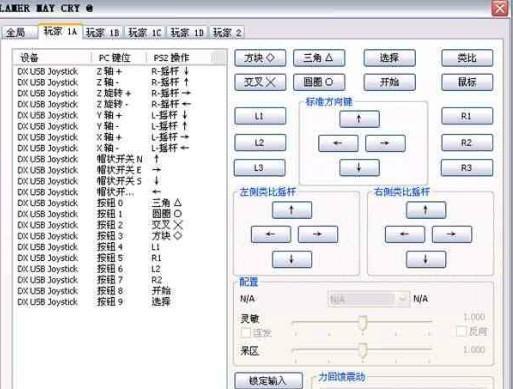The width and height of the screenshot is (513, 389).
Task: Select the 帽状开关 S binding row
Action: tap(119, 181)
